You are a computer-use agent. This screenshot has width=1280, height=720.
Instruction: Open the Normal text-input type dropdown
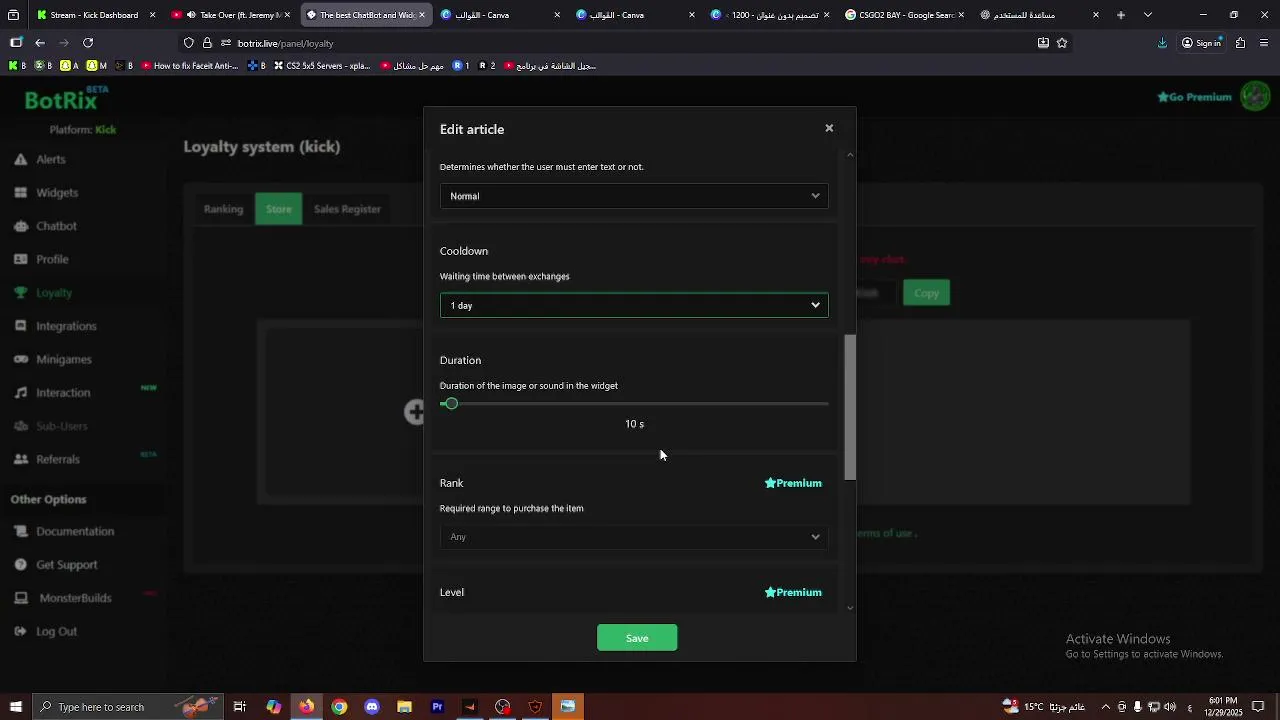tap(634, 196)
